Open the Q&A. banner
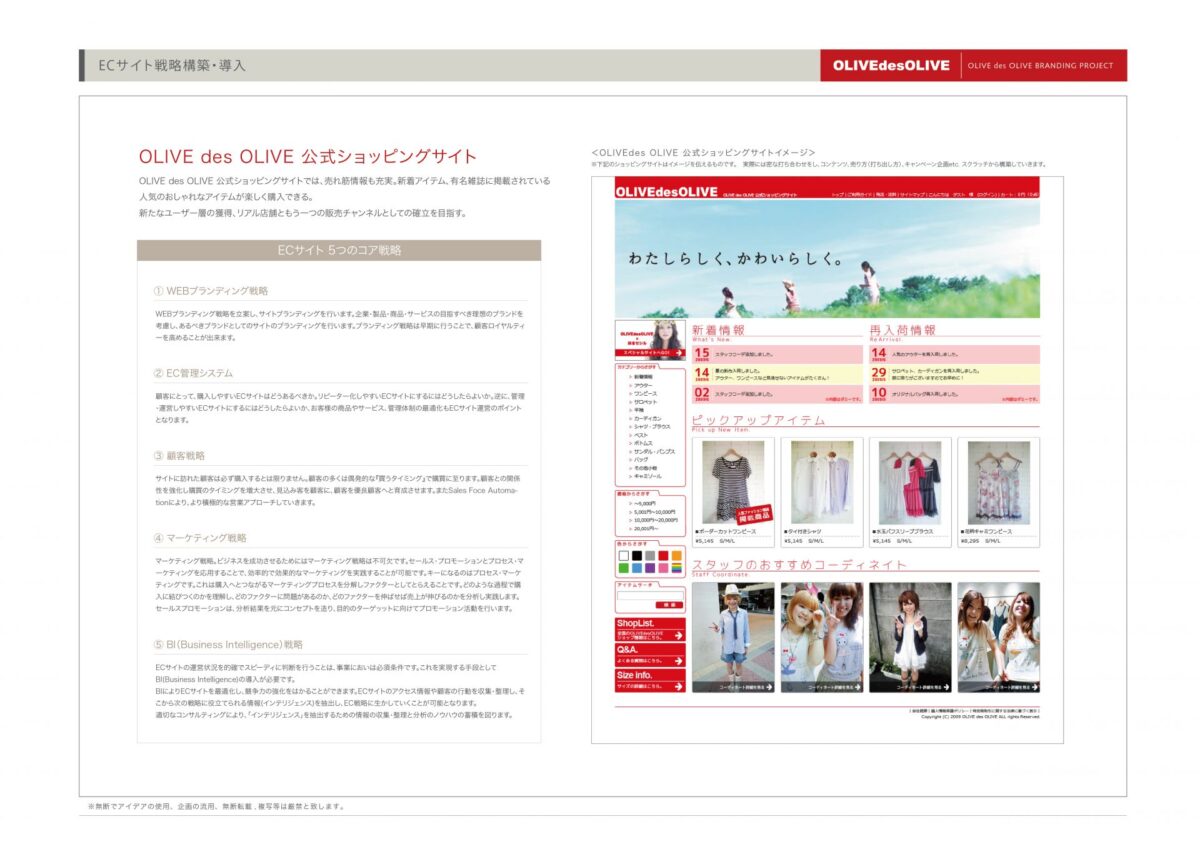Image resolution: width=1200 pixels, height=849 pixels. click(x=650, y=655)
